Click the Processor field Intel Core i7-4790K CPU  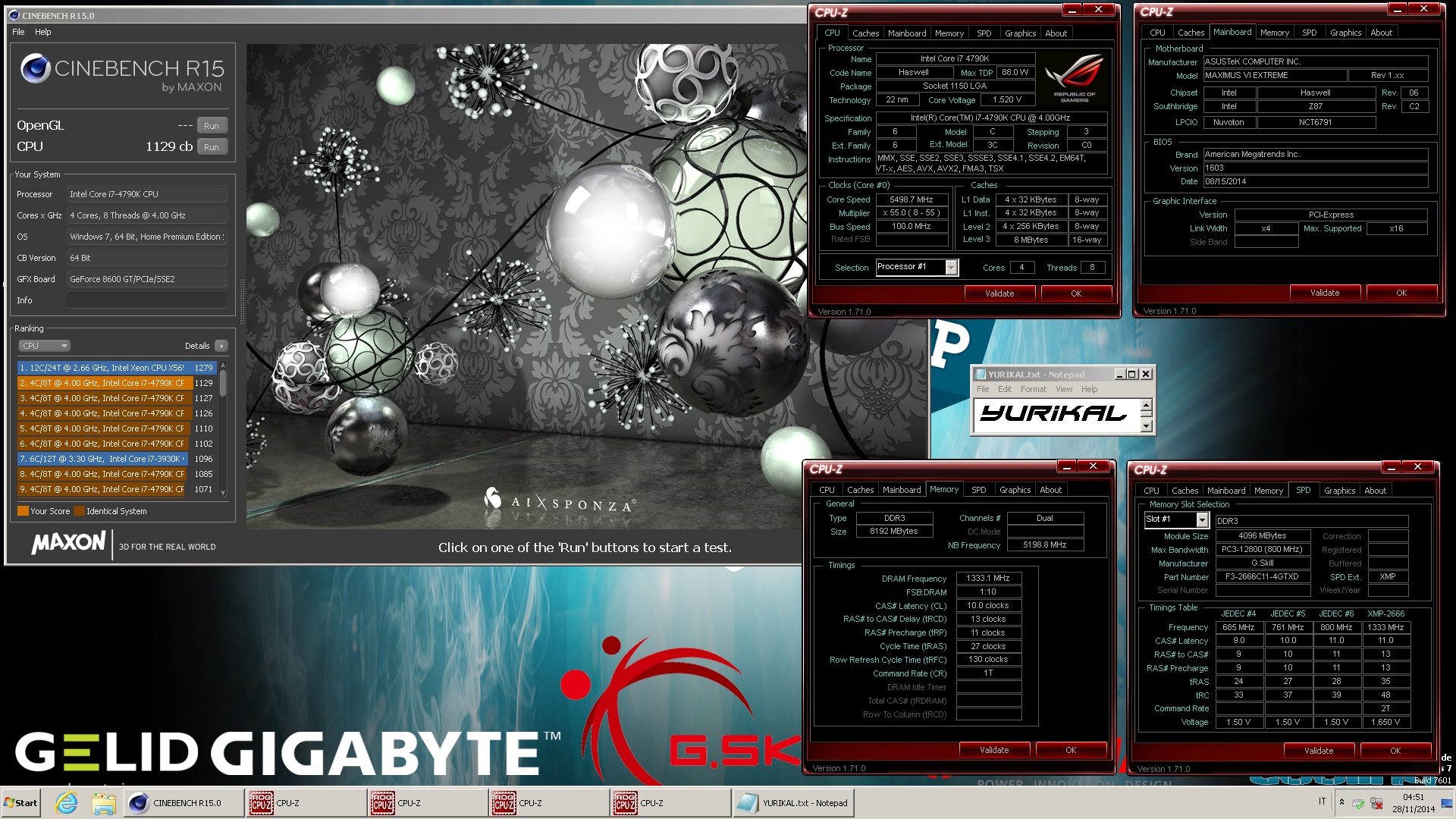(147, 194)
